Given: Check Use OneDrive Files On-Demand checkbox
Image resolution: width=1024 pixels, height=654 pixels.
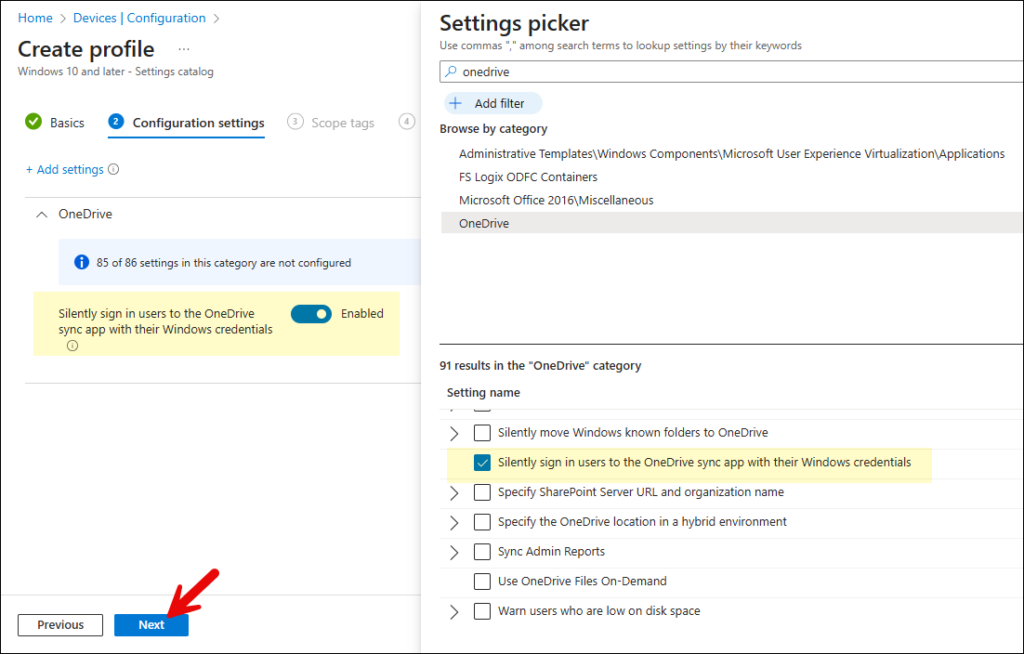Looking at the screenshot, I should (x=482, y=581).
